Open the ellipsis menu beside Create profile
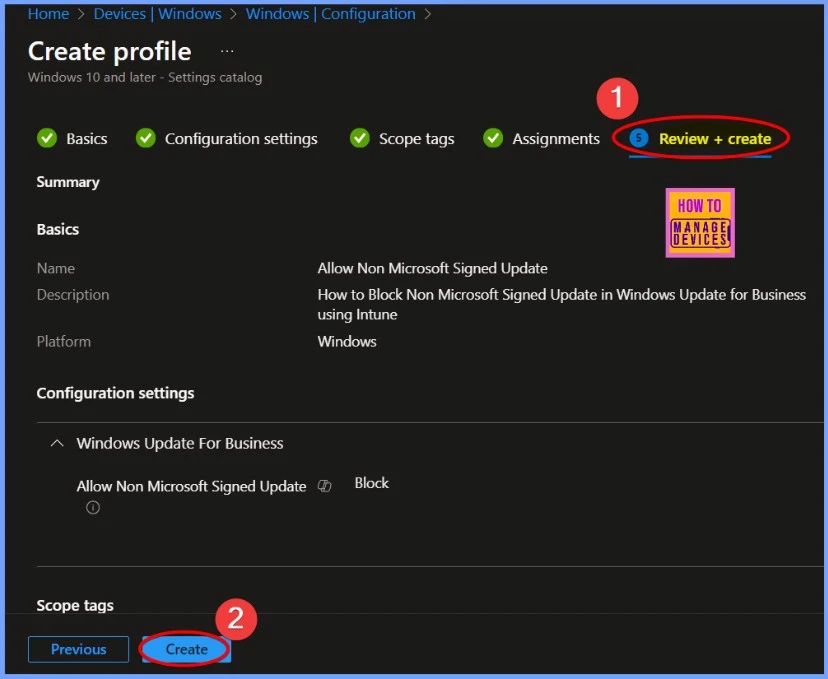This screenshot has width=828, height=679. tap(227, 51)
